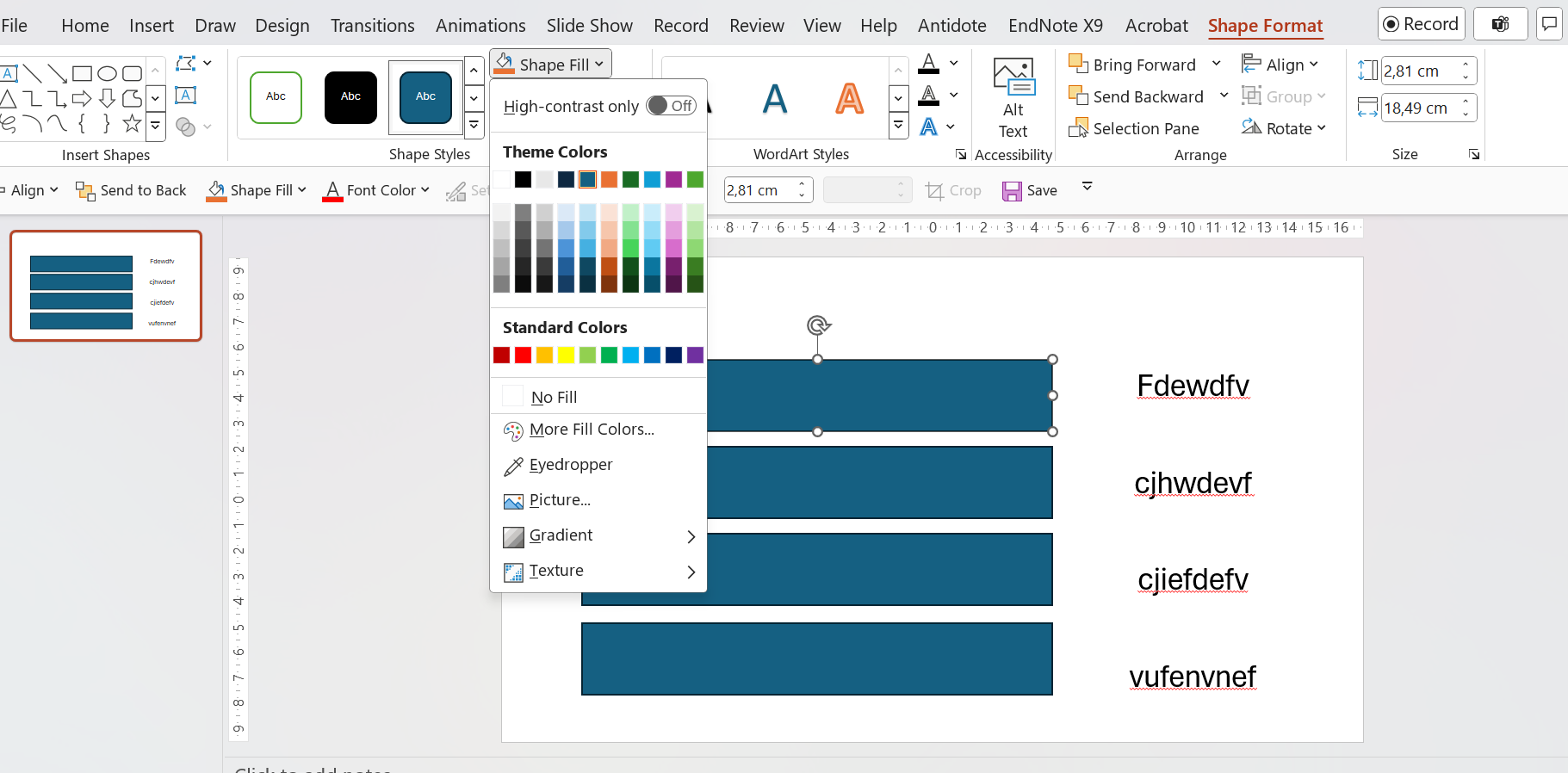Open the Align dropdown in Arrange group
The width and height of the screenshot is (1568, 773).
coord(1280,65)
